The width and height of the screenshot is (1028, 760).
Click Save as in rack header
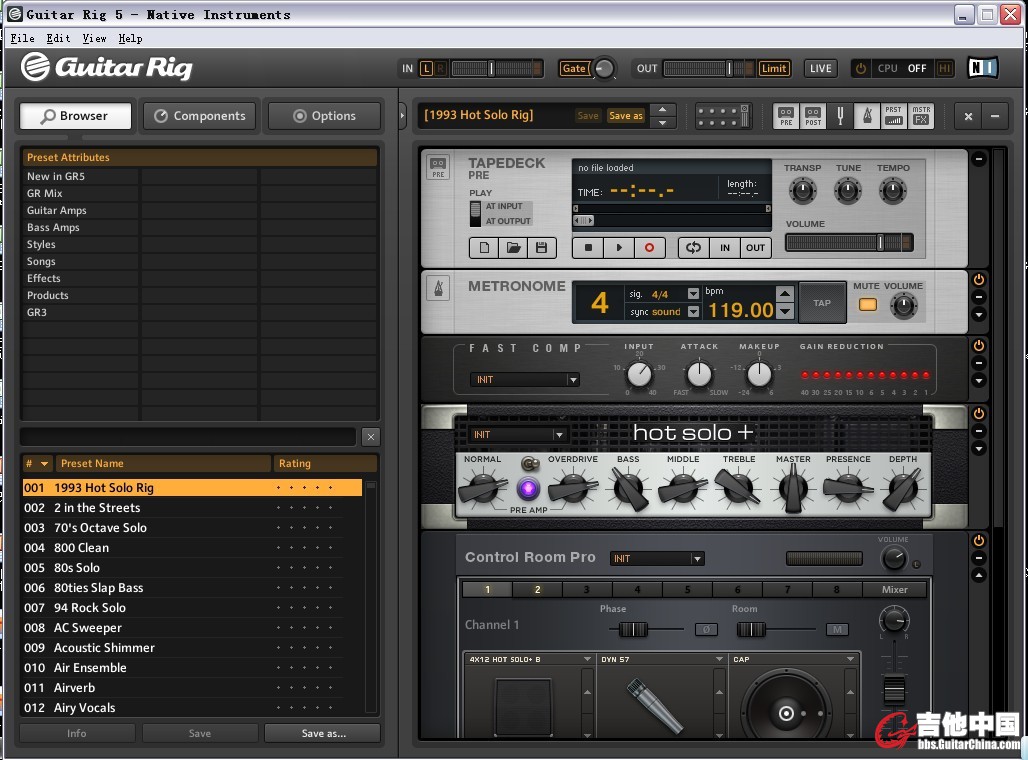coord(625,115)
